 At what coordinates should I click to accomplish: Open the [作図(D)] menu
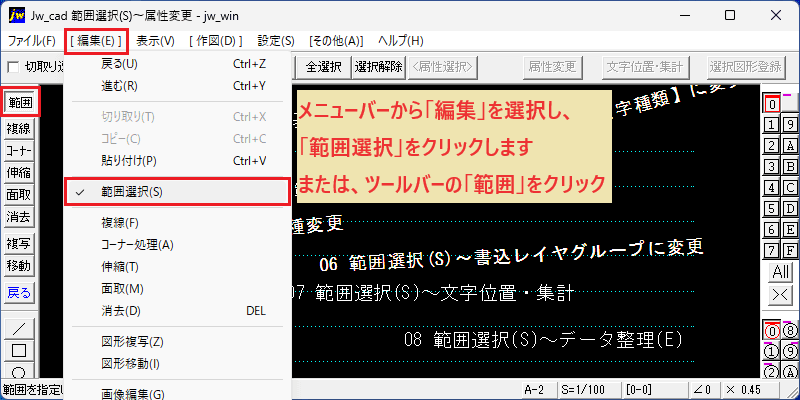coord(215,41)
